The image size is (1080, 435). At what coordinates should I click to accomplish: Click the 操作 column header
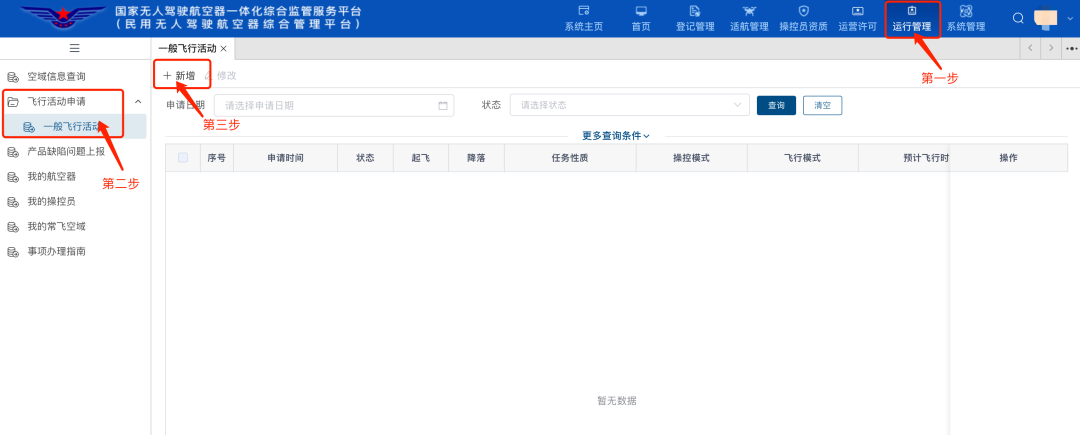tap(1008, 158)
